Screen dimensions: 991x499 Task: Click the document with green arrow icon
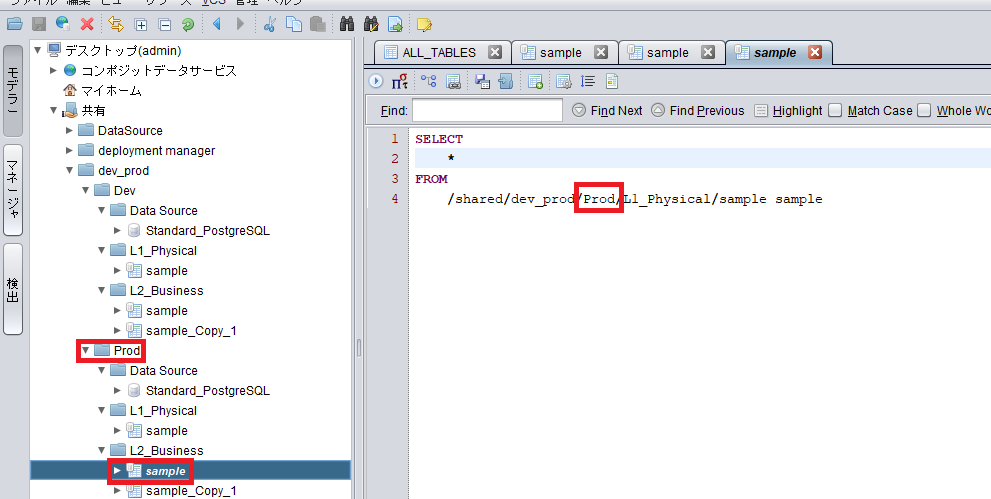(395, 25)
